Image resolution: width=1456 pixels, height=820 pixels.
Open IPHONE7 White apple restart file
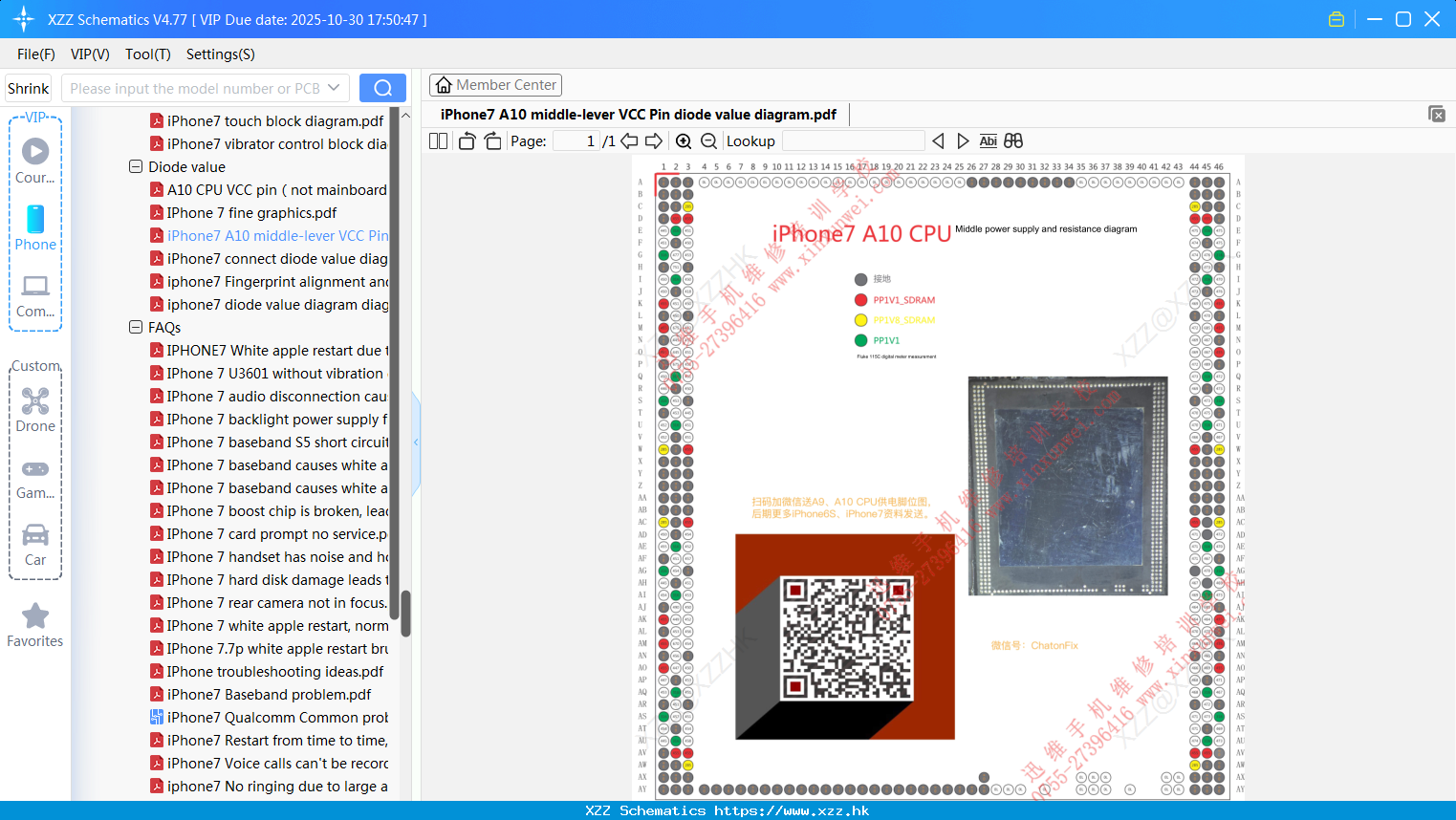[269, 350]
